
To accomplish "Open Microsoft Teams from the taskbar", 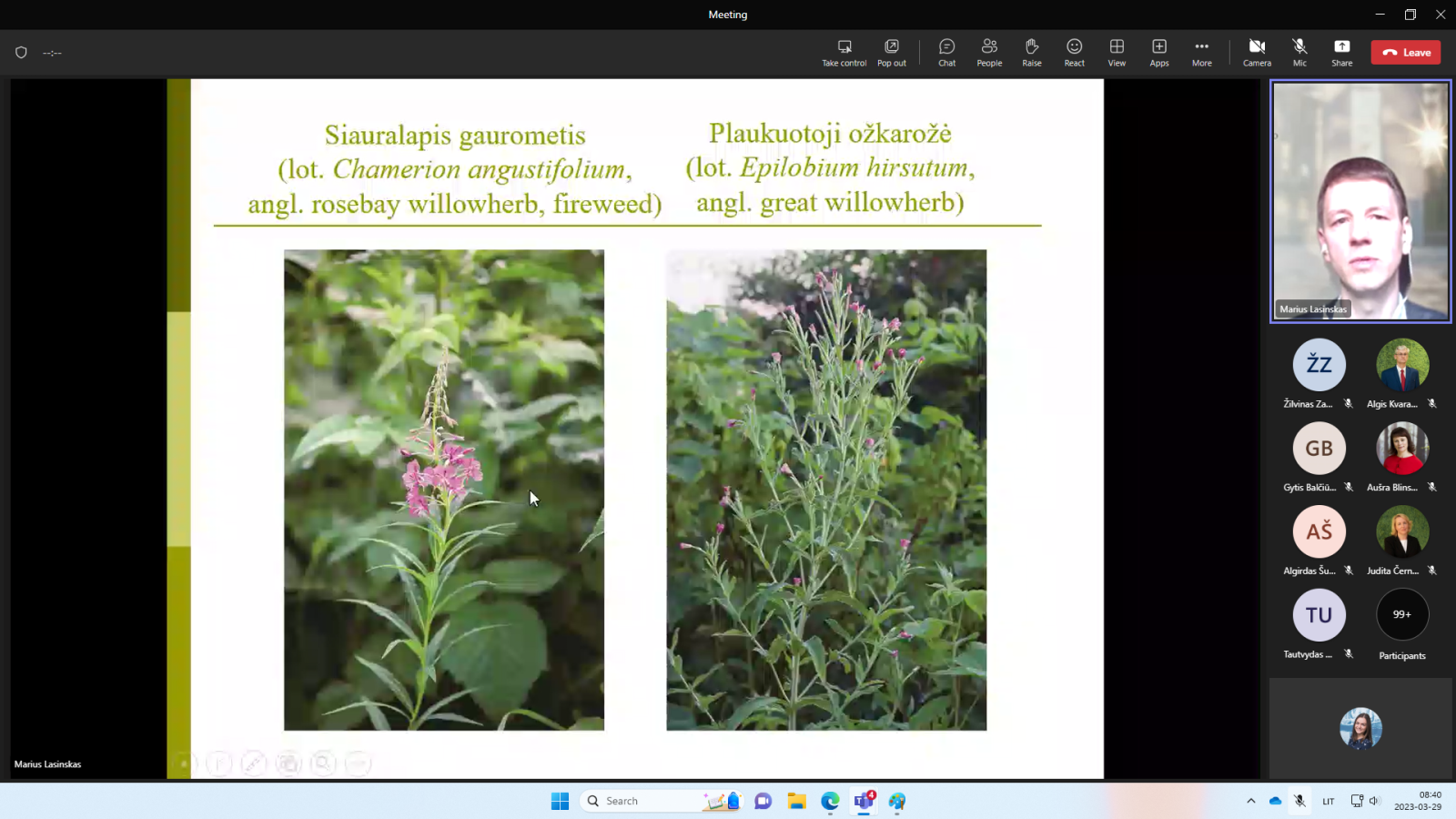I will 863,801.
